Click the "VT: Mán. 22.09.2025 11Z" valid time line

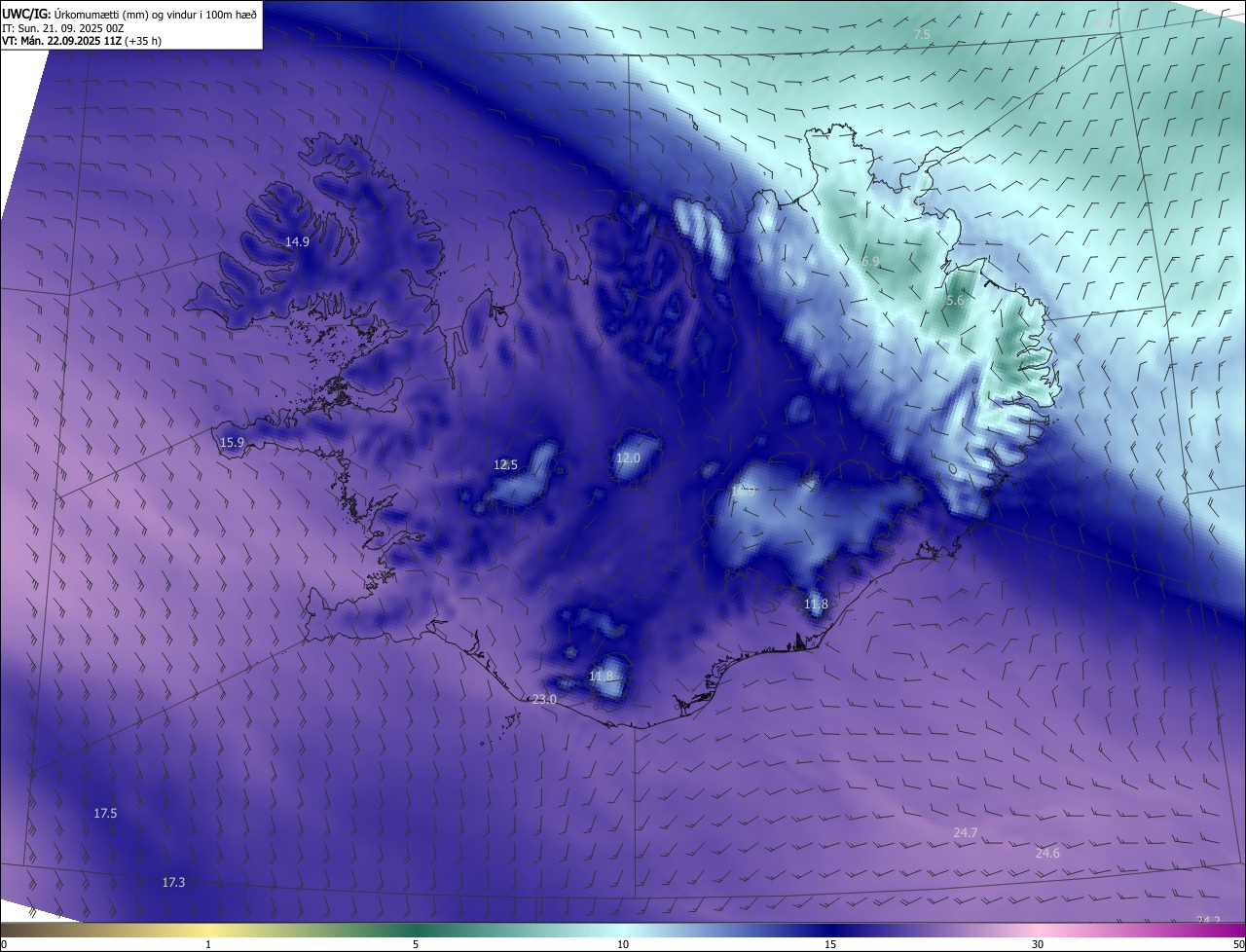coord(83,41)
